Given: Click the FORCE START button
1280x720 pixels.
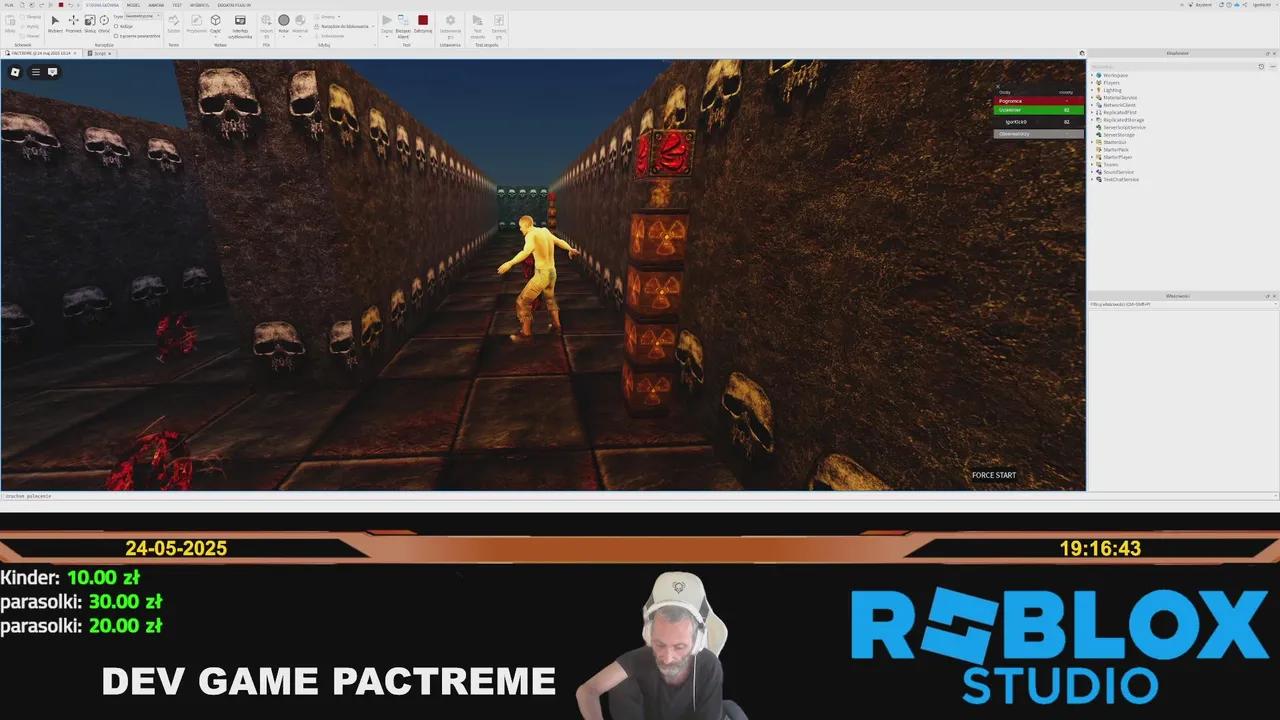Looking at the screenshot, I should pos(994,475).
